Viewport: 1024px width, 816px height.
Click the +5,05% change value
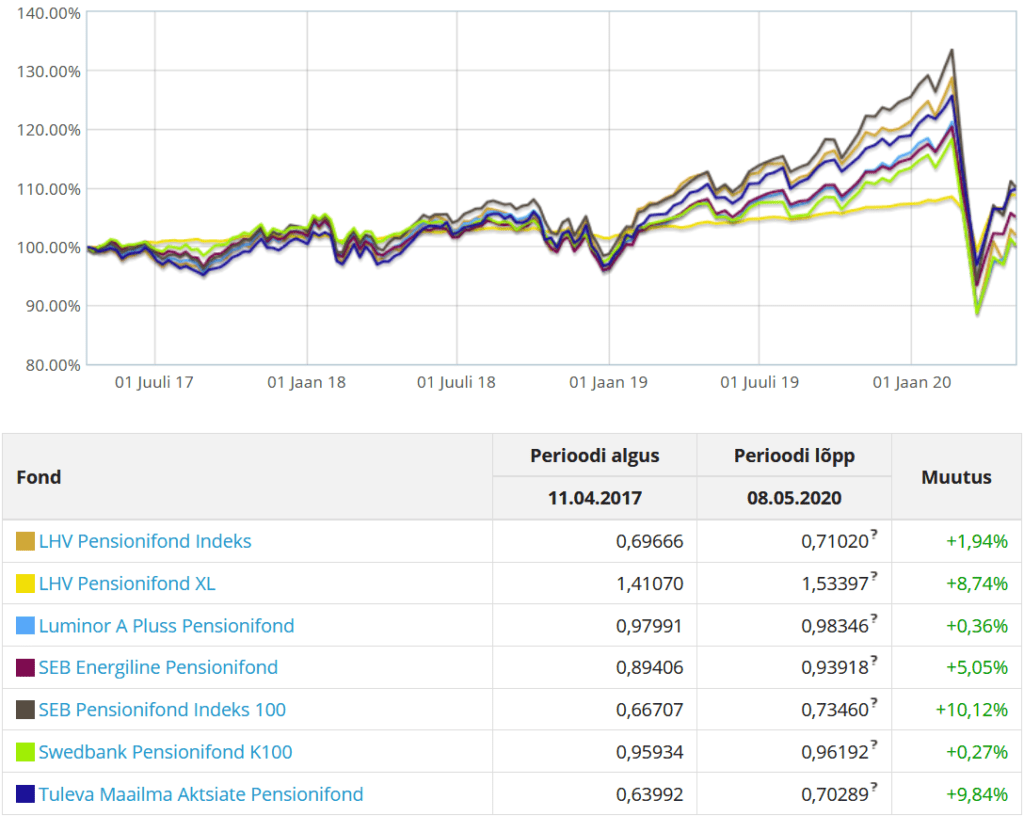(x=977, y=667)
